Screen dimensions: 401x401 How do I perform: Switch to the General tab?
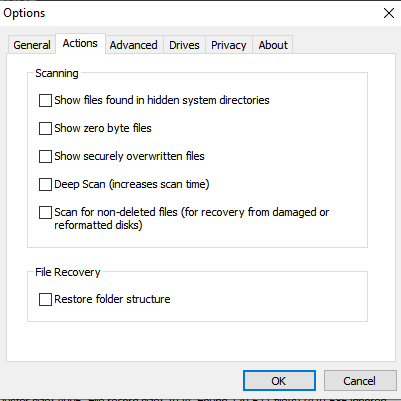coord(32,45)
